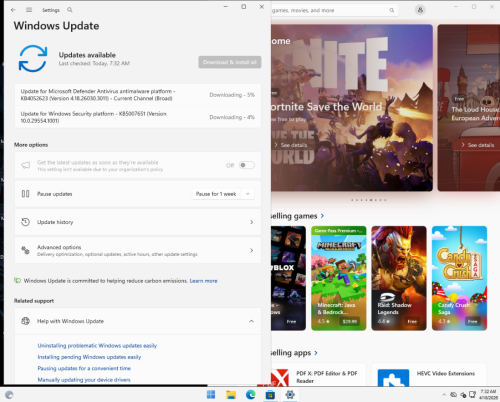This screenshot has height=402, width=500.
Task: Open the Microsoft Store profile account icon
Action: (x=420, y=10)
